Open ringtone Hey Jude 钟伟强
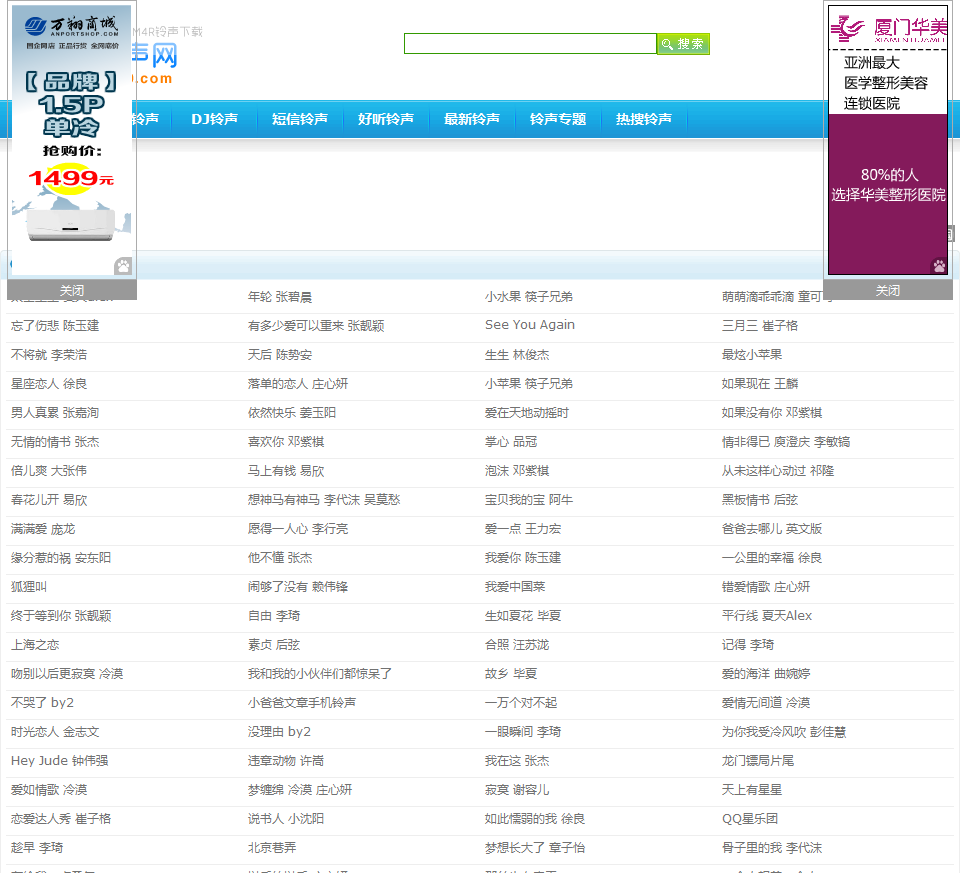The width and height of the screenshot is (960, 873). pos(60,761)
